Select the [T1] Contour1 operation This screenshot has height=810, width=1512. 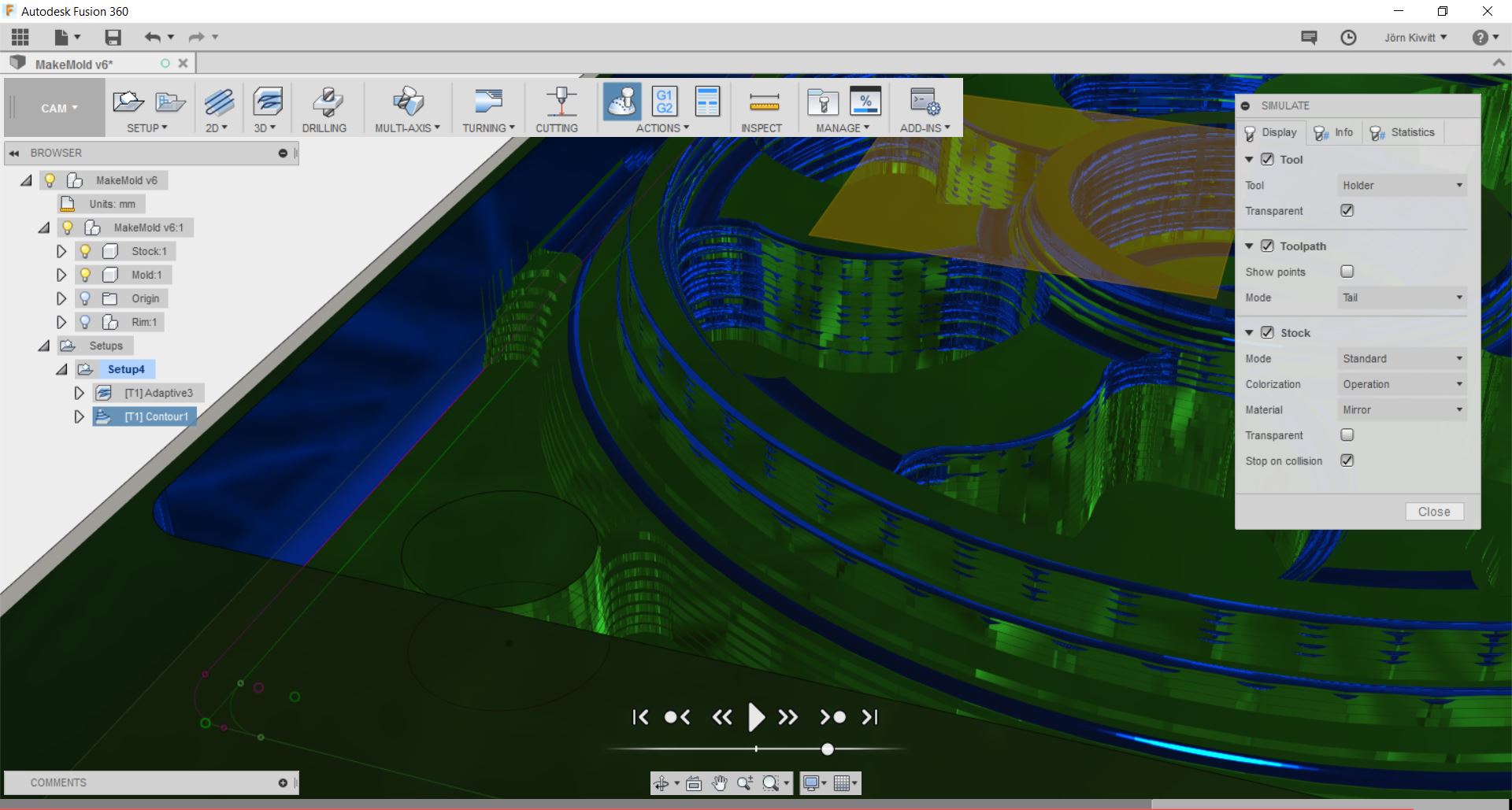point(145,416)
